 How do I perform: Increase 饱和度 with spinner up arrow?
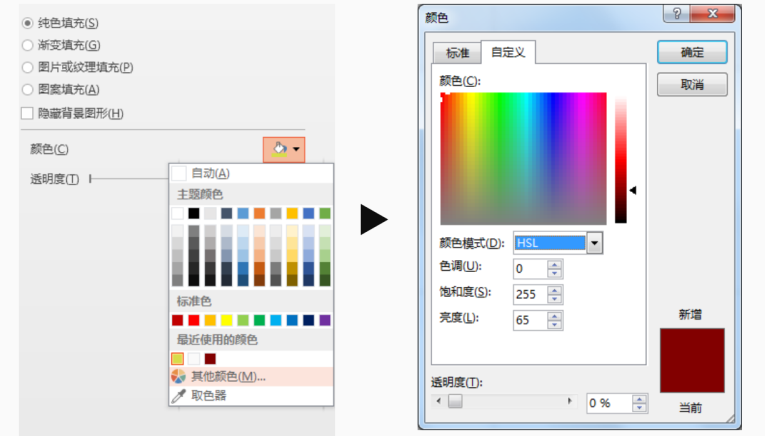(555, 291)
